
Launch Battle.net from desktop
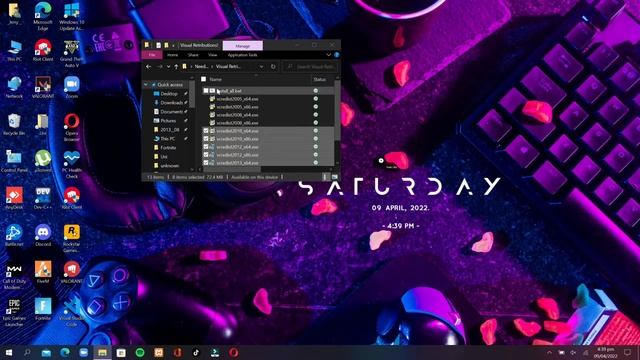pyautogui.click(x=14, y=236)
